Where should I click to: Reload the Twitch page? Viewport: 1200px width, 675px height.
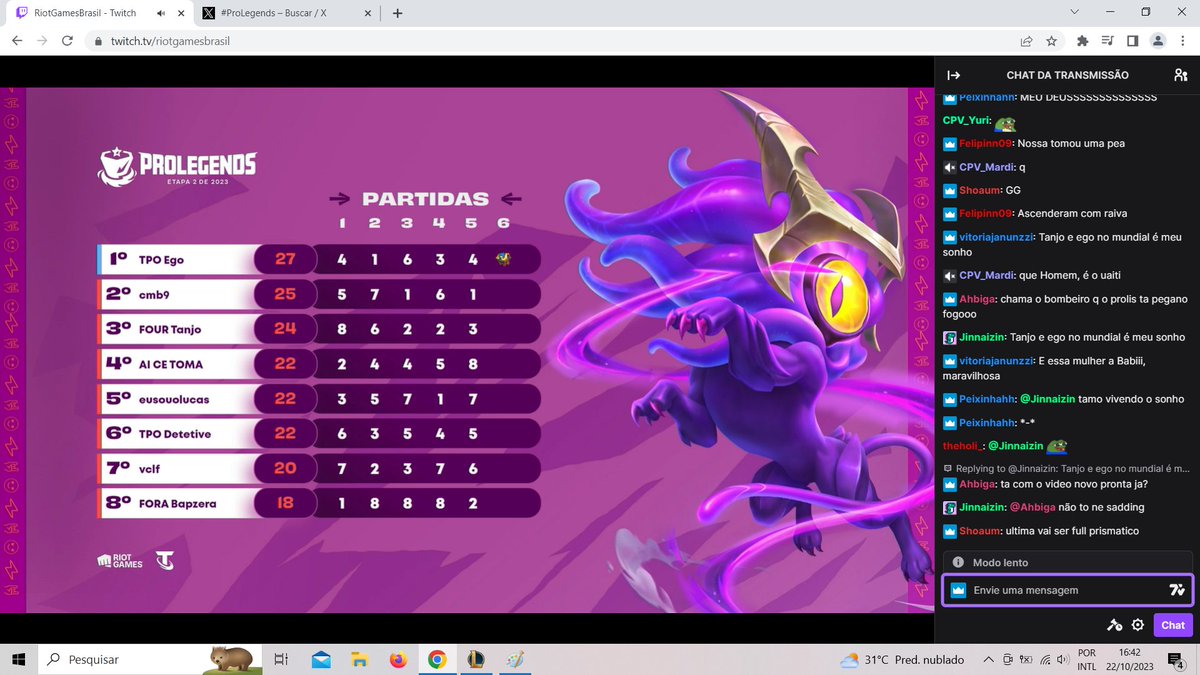tap(67, 41)
